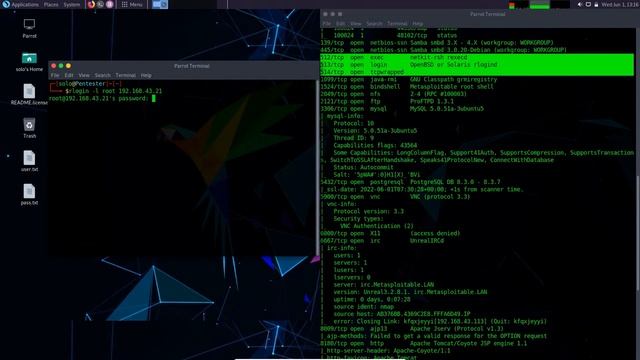This screenshot has width=640, height=360.
Task: Click the Parrot logo icon in top-left
Action: click(x=6, y=4)
